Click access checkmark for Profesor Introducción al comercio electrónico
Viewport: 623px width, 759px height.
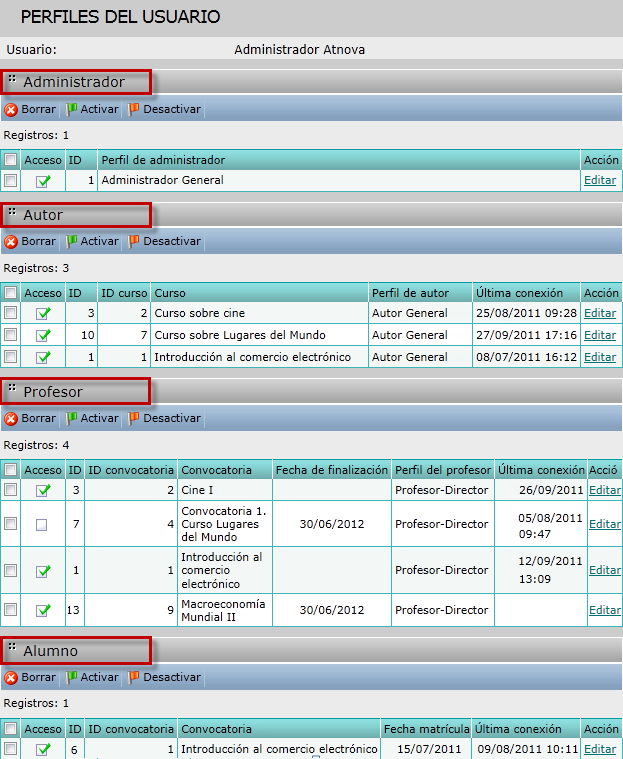coord(43,571)
